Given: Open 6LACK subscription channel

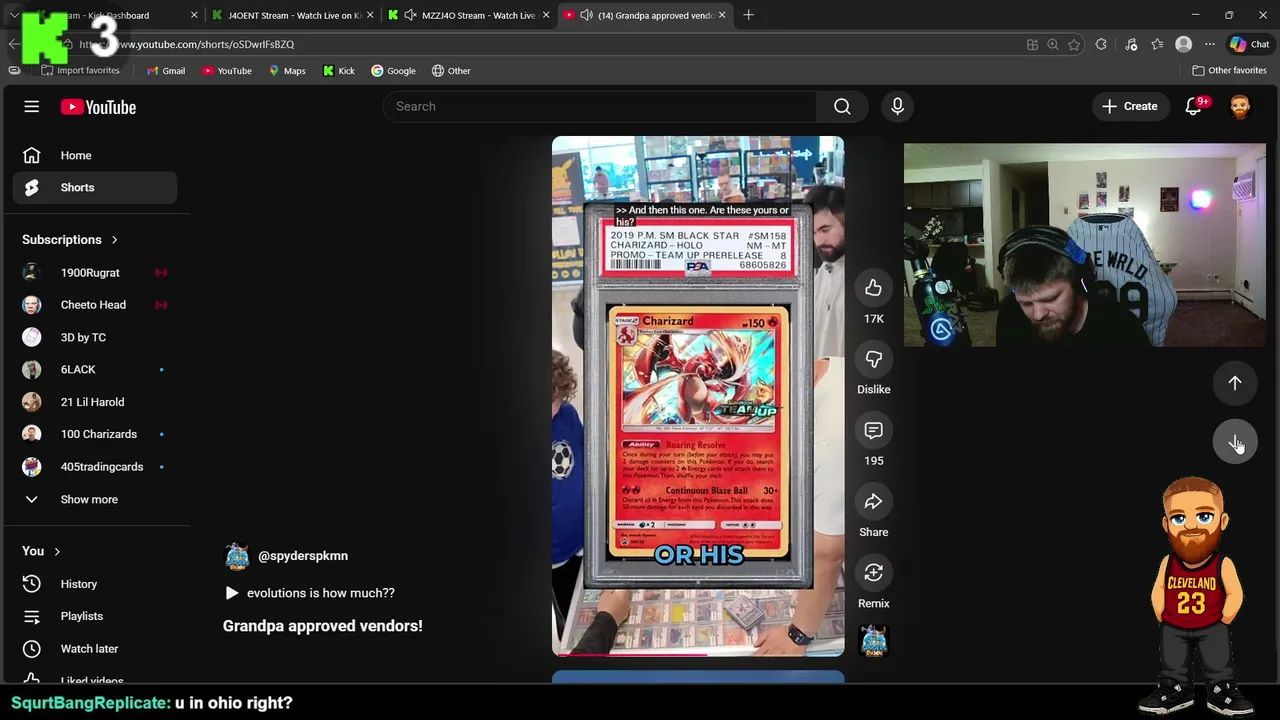Looking at the screenshot, I should click(95, 370).
